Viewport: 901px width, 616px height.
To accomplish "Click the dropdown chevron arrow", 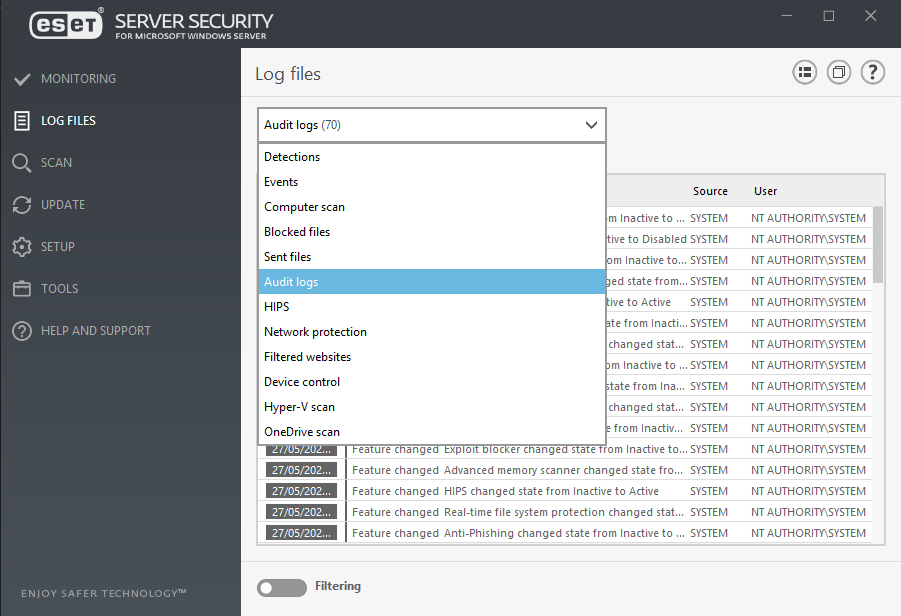I will coord(591,125).
